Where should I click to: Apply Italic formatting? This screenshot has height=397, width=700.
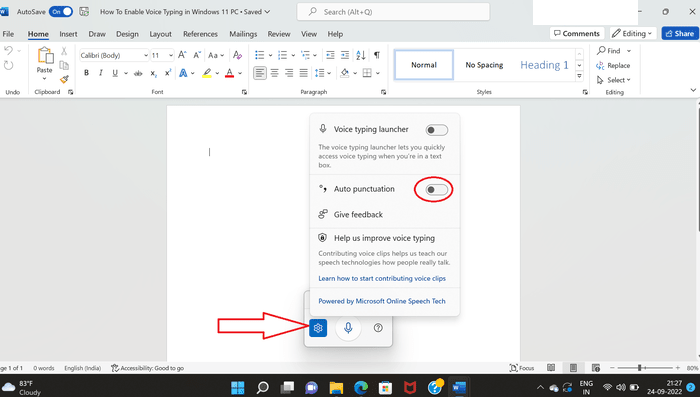(x=100, y=73)
